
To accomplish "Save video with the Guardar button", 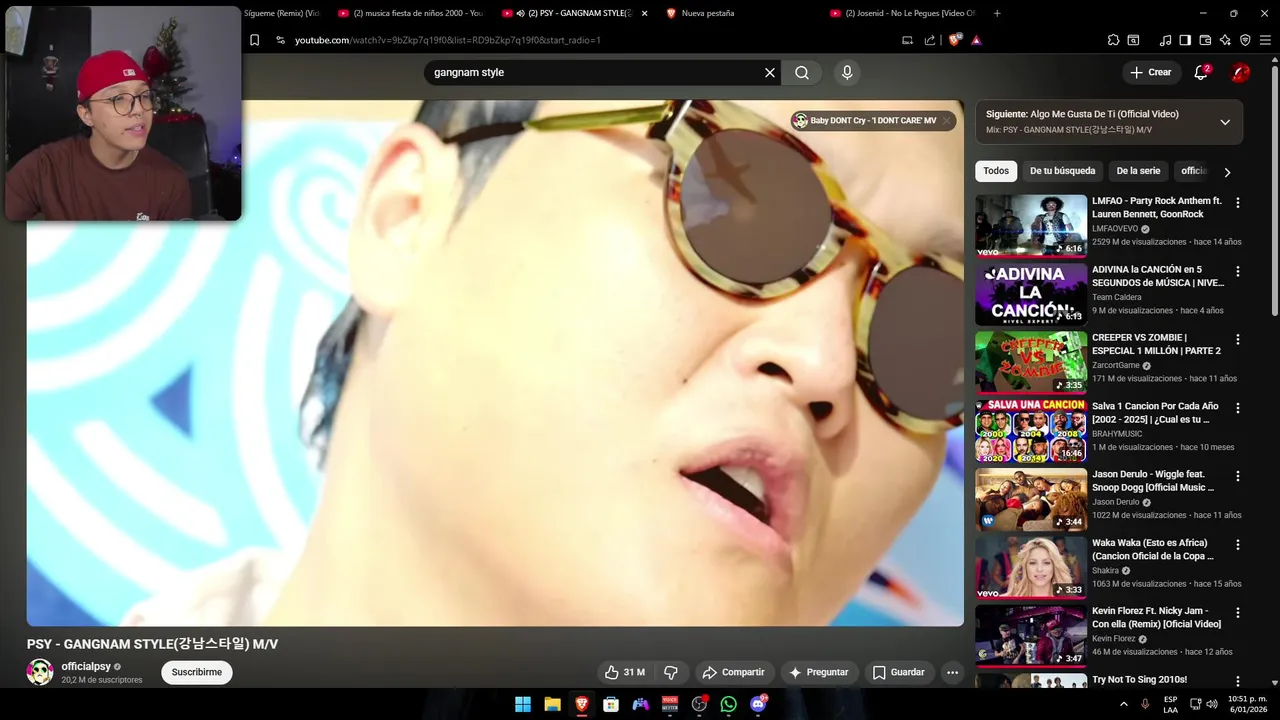I will click(898, 672).
